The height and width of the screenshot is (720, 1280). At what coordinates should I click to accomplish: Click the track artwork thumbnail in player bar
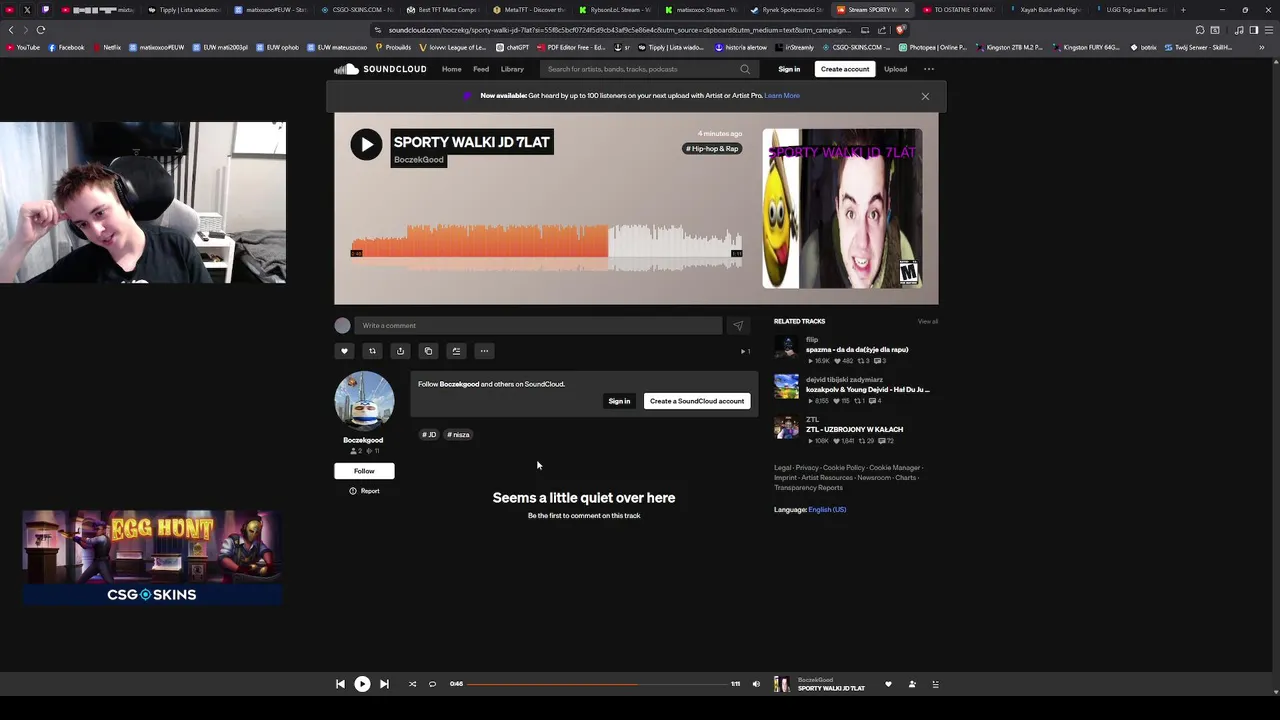[782, 684]
